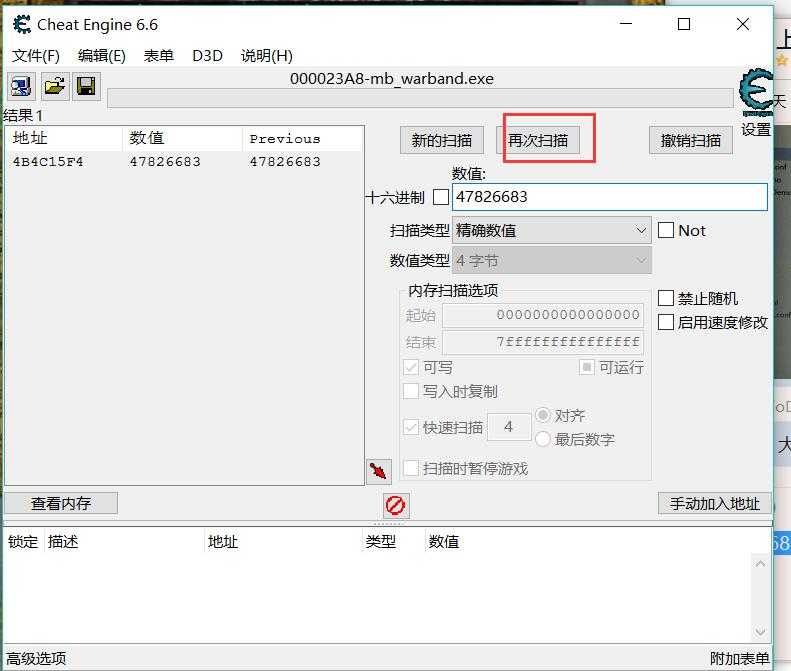Click the Previous column header
Screen dimensions: 791x671
pyautogui.click(x=303, y=138)
